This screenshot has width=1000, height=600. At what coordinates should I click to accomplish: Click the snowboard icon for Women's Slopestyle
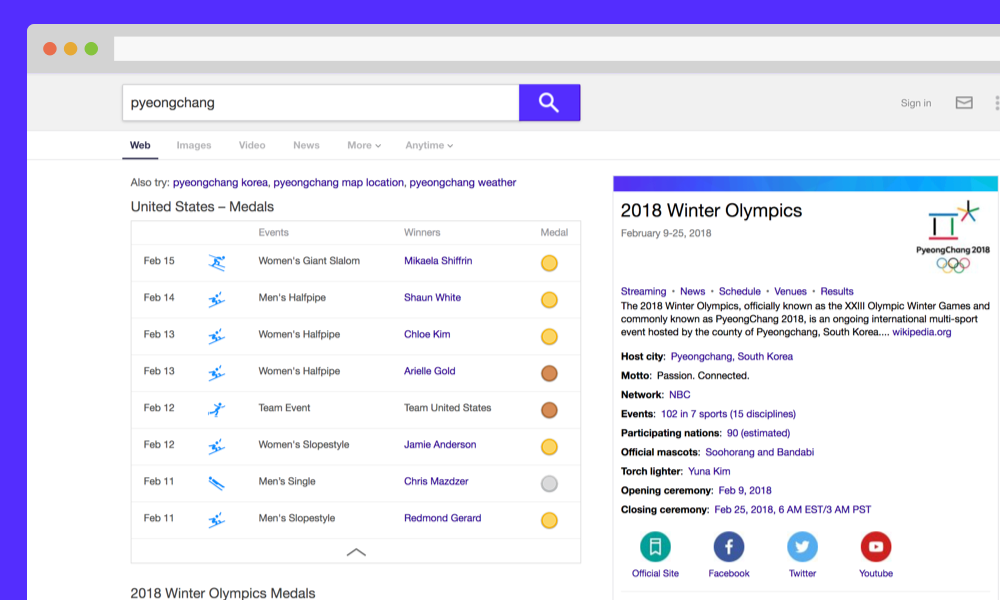217,446
